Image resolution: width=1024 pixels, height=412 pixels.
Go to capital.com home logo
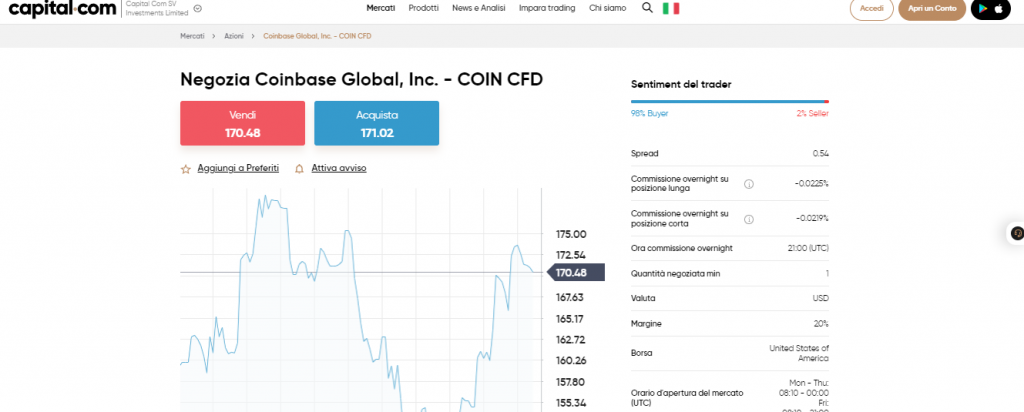click(x=62, y=8)
